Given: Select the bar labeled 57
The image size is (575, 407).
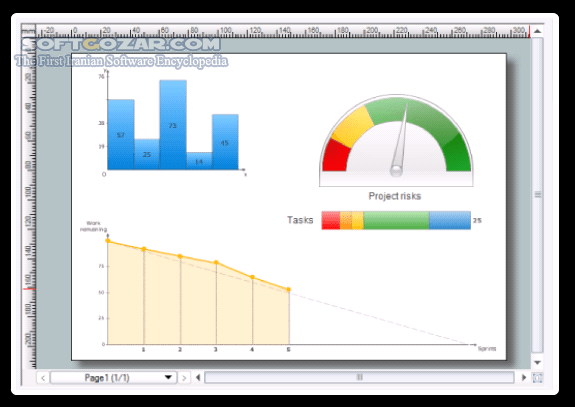Looking at the screenshot, I should (121, 135).
